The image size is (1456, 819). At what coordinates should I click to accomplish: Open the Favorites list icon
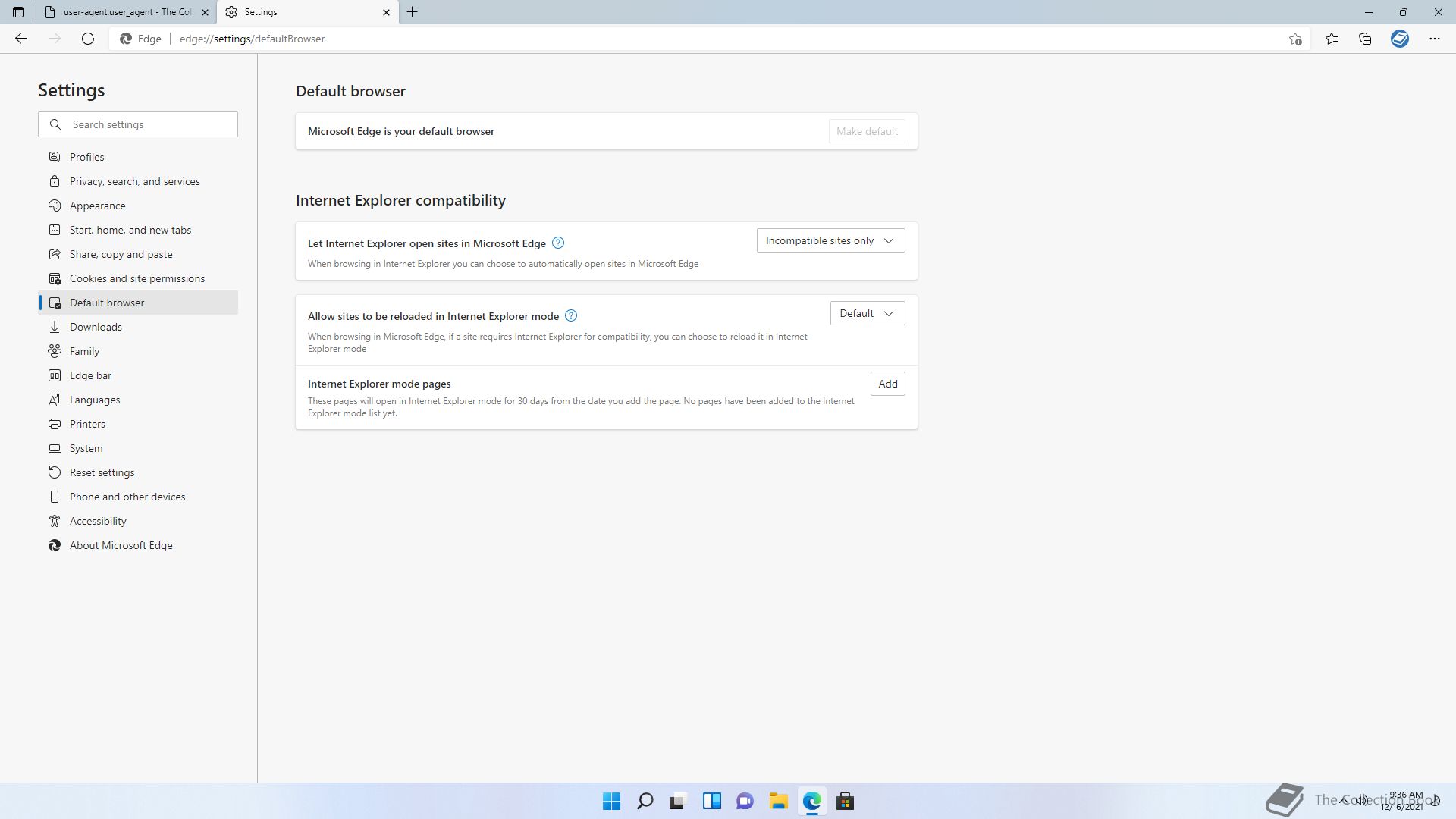click(x=1332, y=39)
